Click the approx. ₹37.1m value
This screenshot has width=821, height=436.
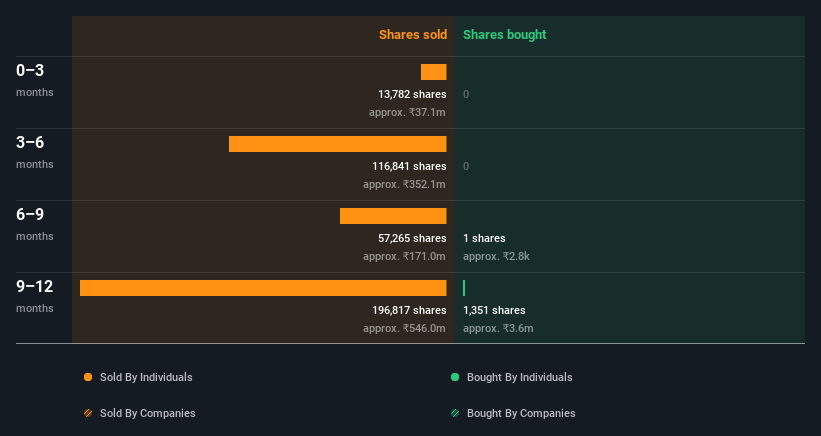point(407,113)
